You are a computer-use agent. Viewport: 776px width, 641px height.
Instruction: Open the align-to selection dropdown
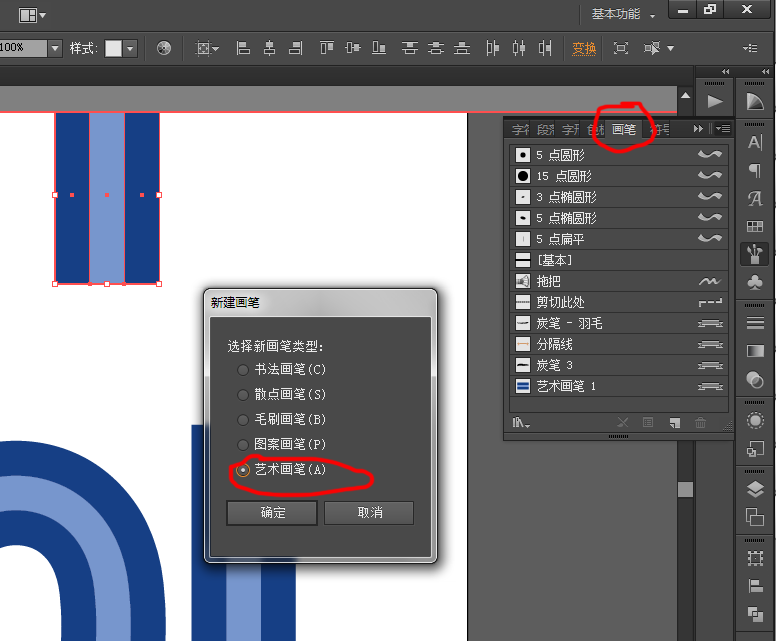pos(207,48)
